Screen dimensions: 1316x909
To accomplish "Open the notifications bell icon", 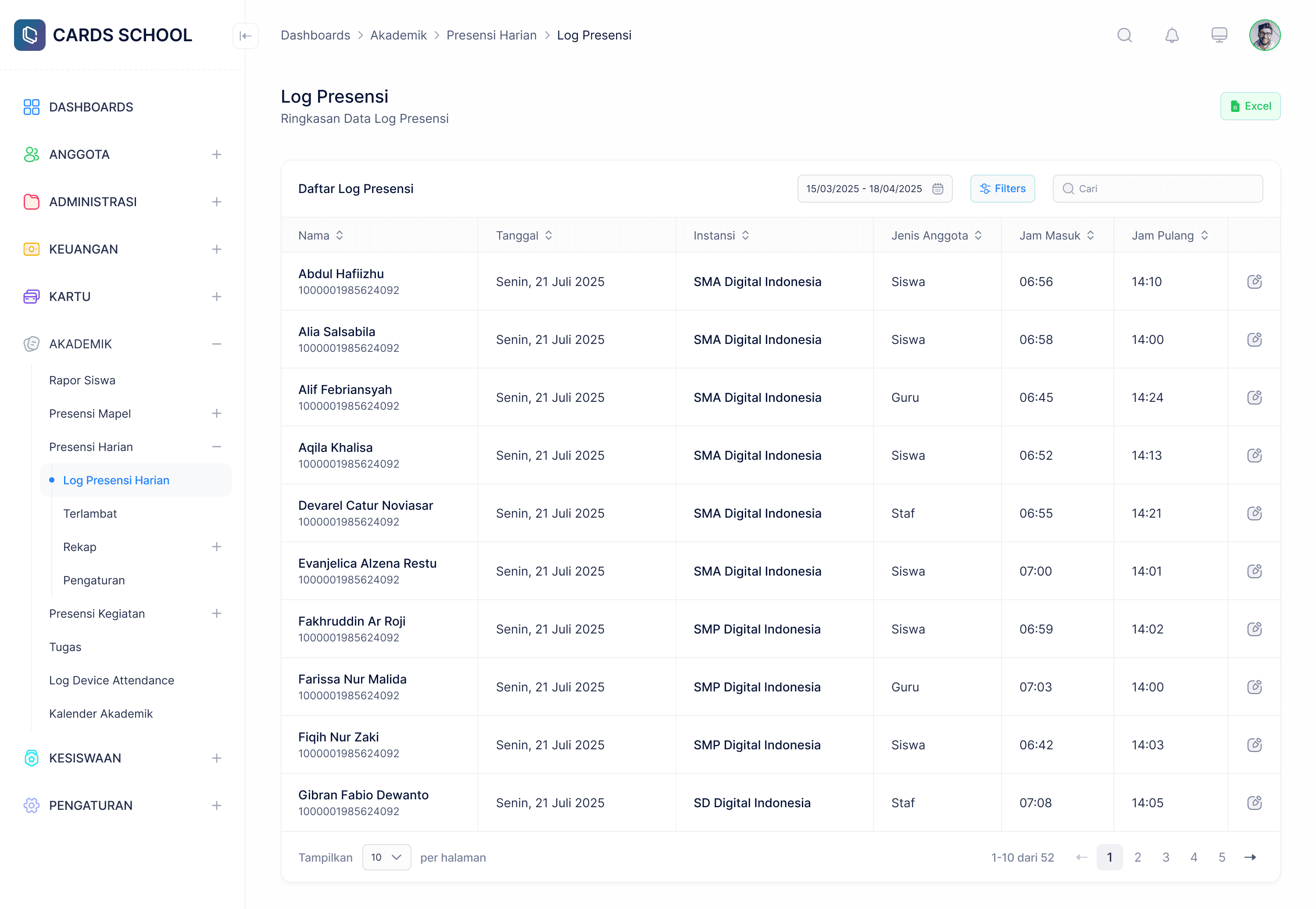I will [x=1171, y=35].
